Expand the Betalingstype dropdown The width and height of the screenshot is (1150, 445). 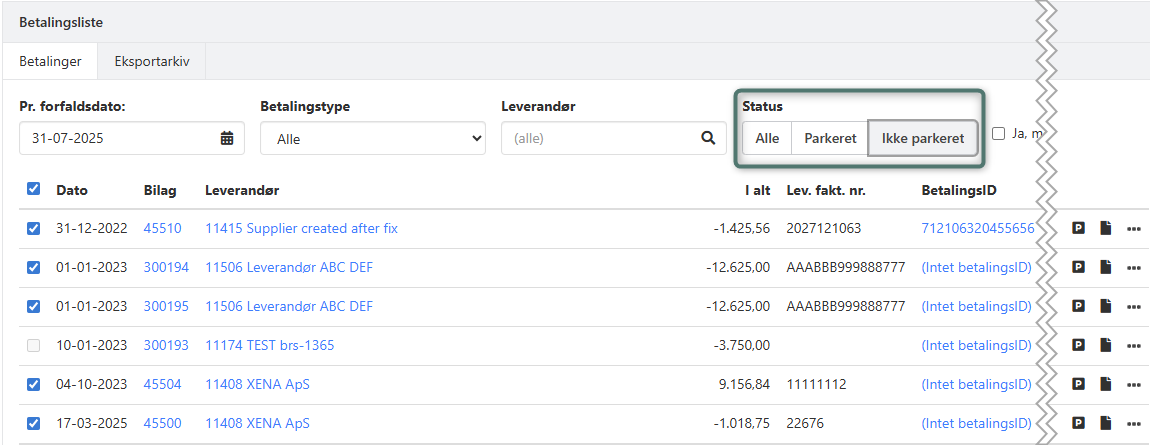click(372, 139)
